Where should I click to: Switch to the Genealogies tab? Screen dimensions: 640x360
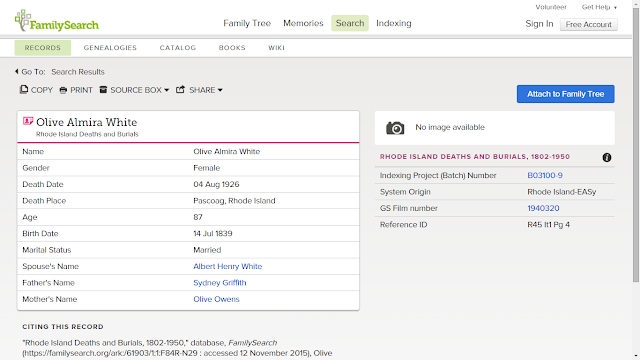click(x=110, y=48)
